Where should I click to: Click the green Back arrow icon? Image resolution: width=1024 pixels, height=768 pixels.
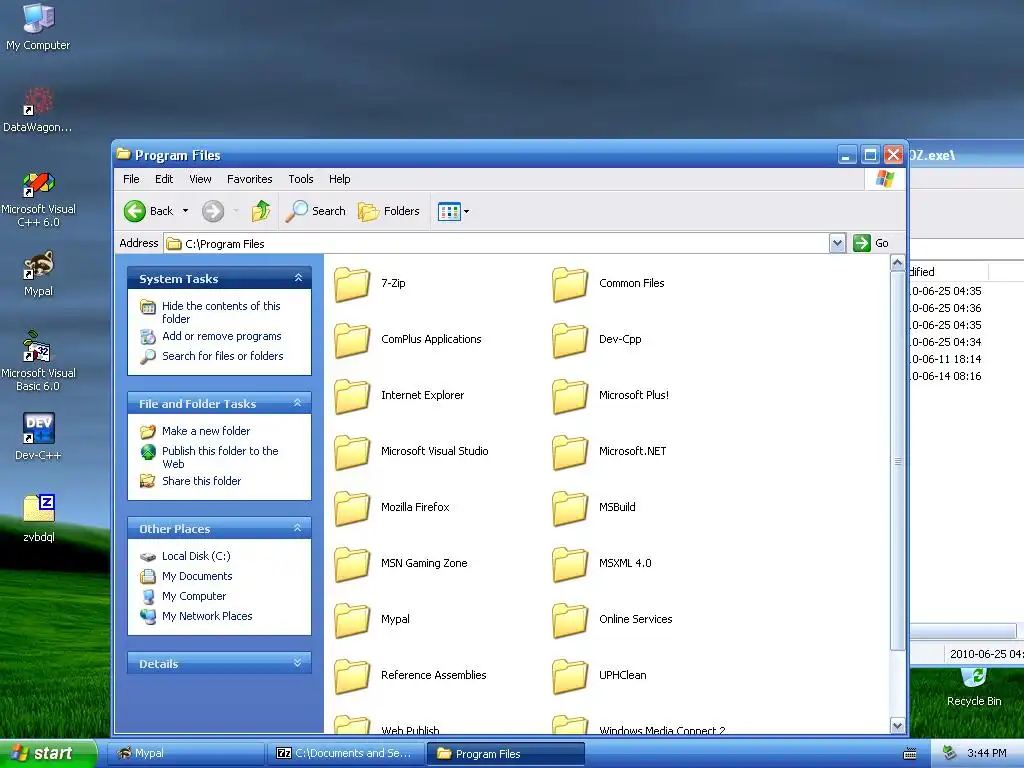tap(135, 211)
